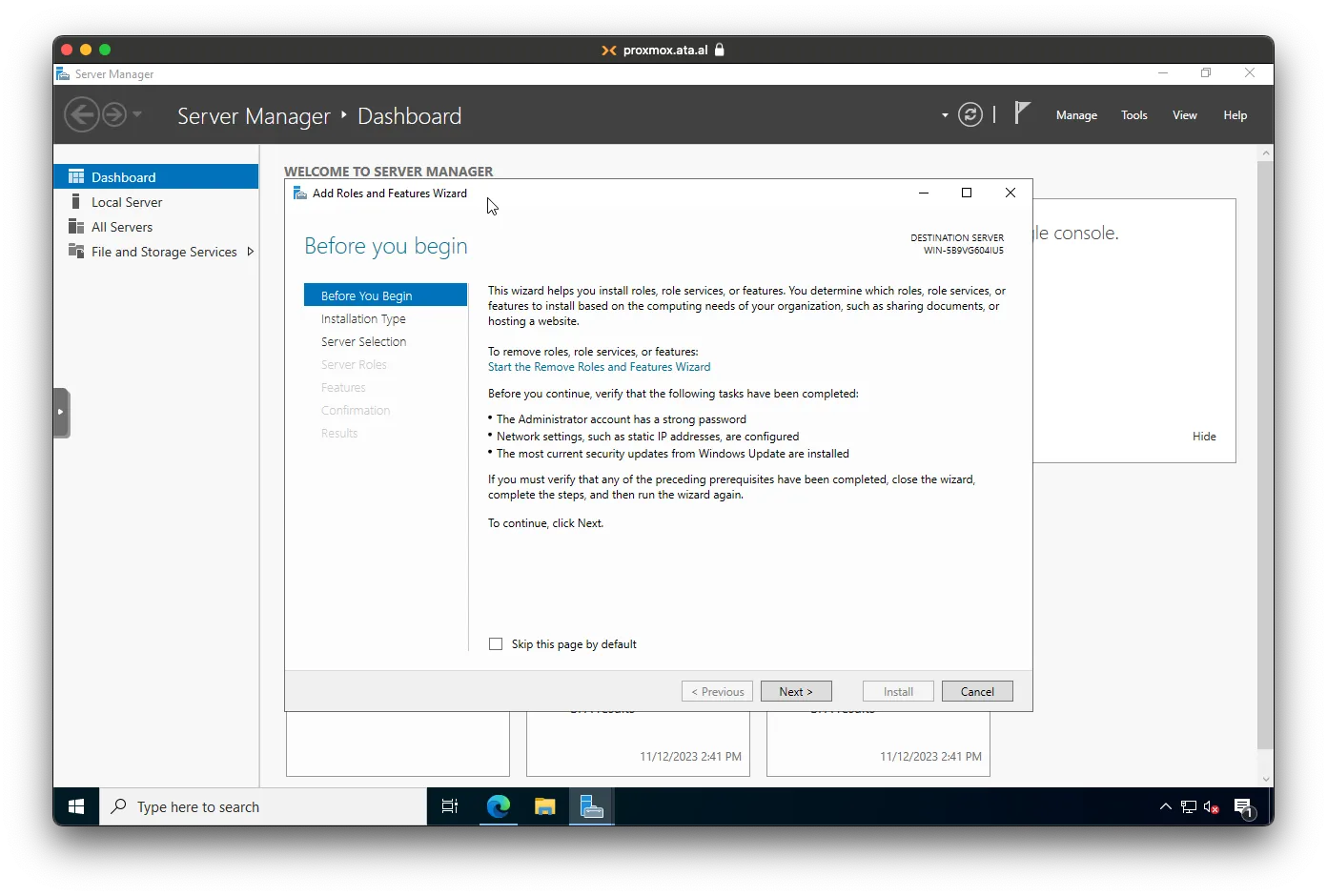Click the greyed Results step

tap(339, 434)
